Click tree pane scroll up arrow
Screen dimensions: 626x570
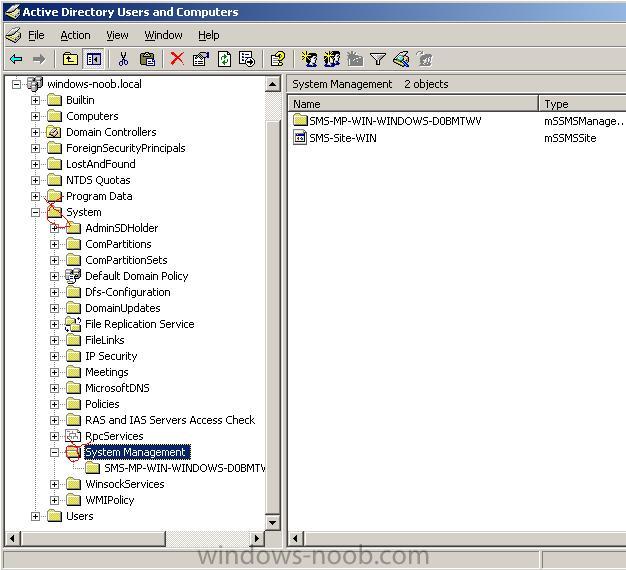pyautogui.click(x=273, y=84)
